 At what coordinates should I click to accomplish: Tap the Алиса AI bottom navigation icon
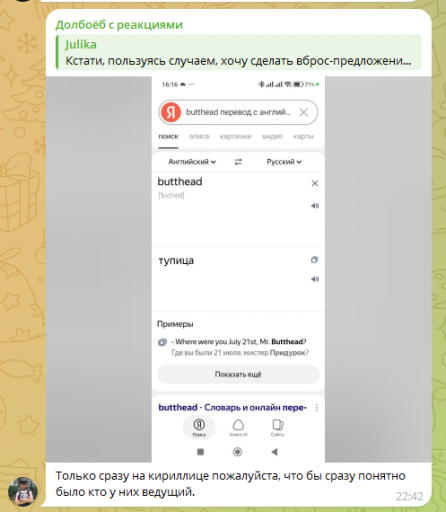pyautogui.click(x=238, y=428)
